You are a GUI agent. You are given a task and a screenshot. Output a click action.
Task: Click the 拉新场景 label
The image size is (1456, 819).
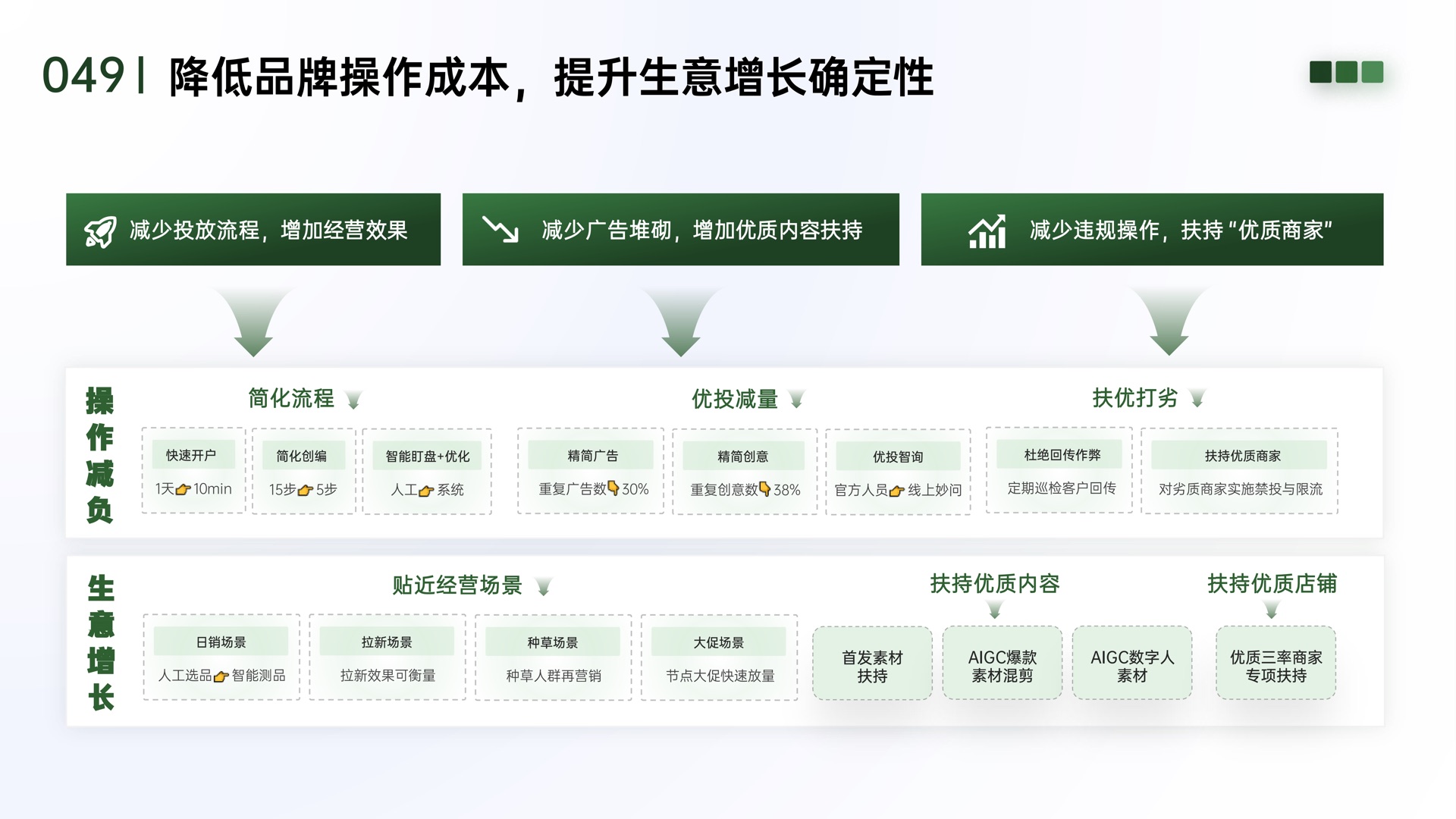pos(387,642)
